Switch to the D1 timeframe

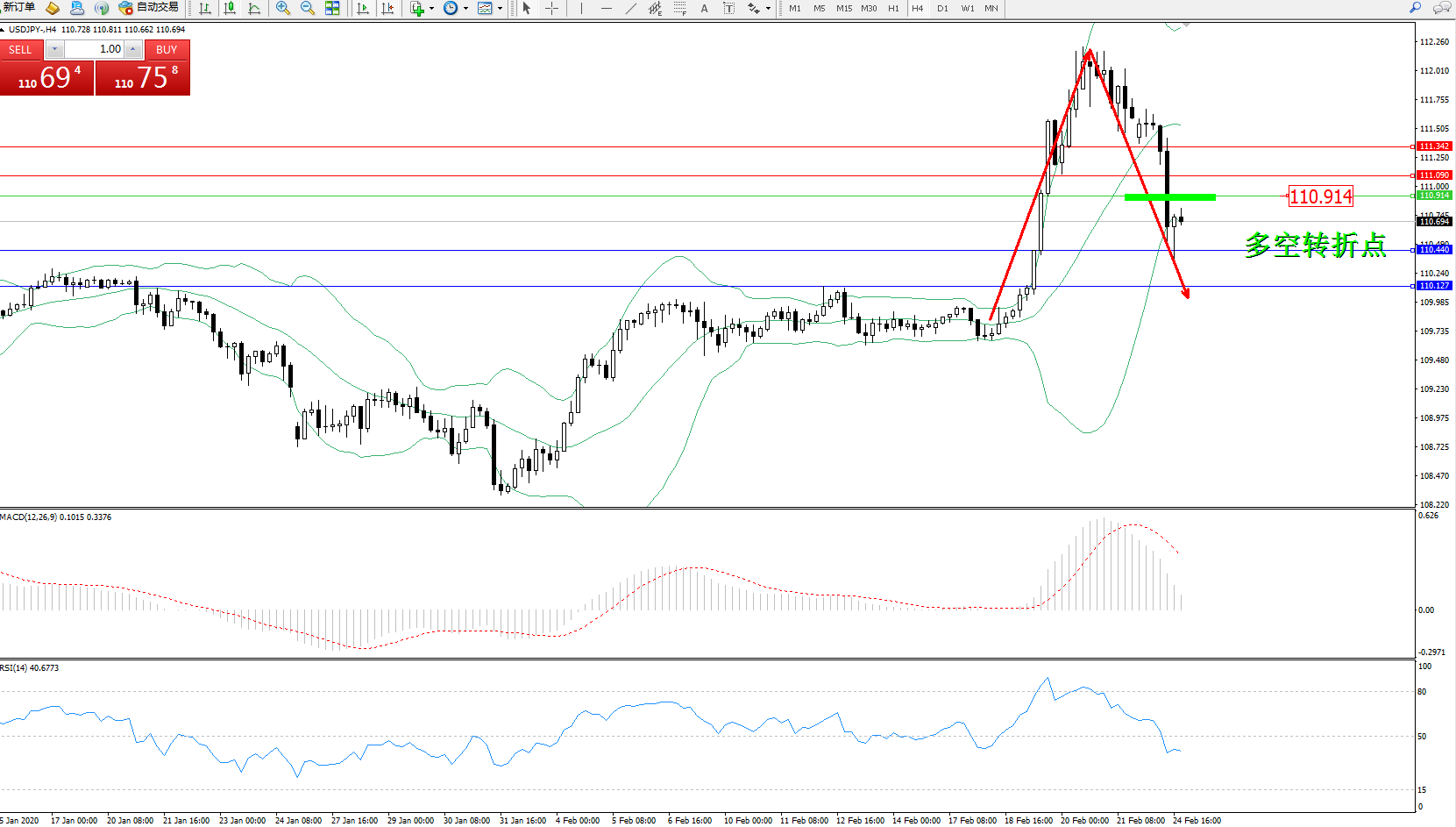942,8
